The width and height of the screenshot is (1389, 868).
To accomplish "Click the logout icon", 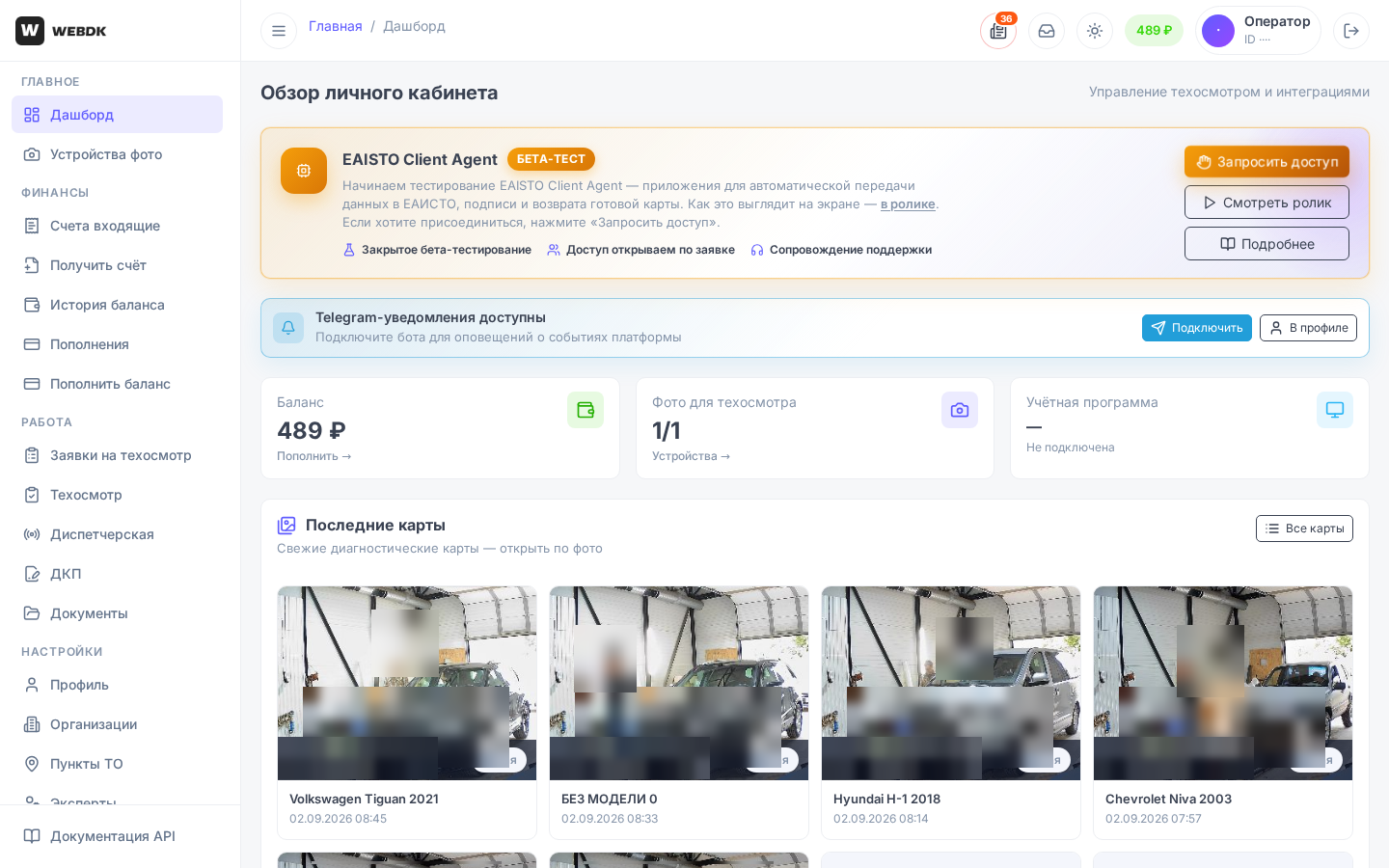I will click(x=1351, y=31).
